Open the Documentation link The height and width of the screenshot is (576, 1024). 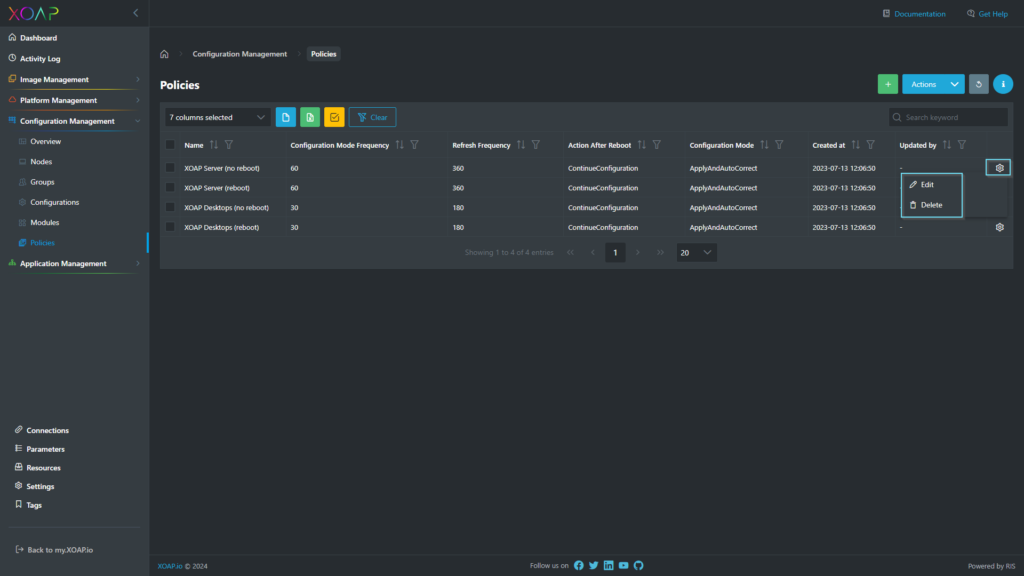coord(914,14)
